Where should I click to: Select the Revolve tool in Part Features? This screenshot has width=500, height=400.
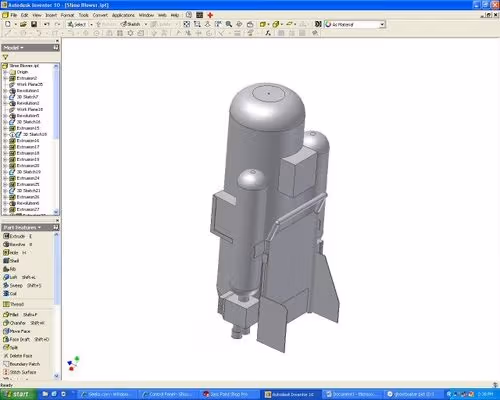coord(17,244)
